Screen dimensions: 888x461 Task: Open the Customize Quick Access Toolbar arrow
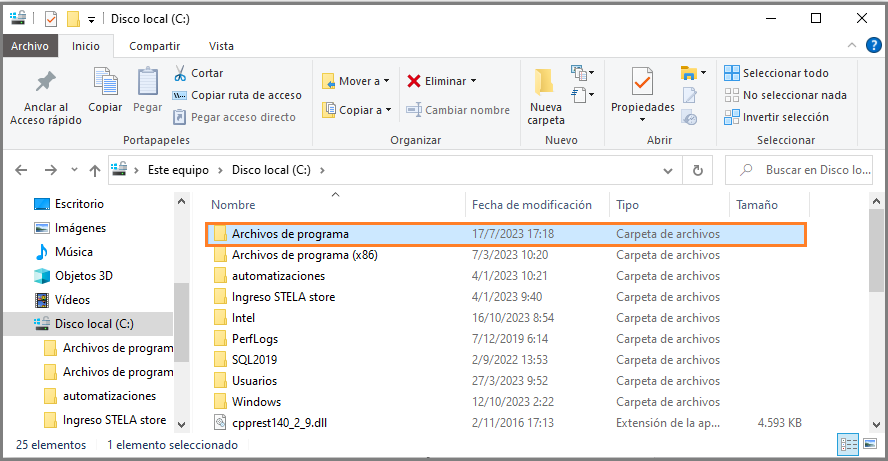tap(91, 20)
